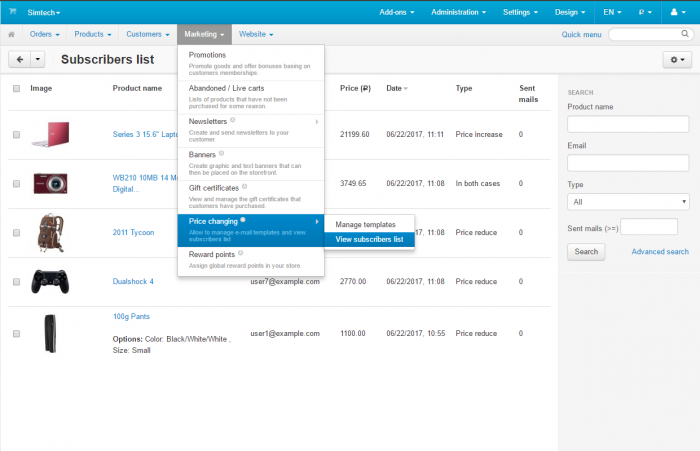This screenshot has width=700, height=451.
Task: Check the Series 3 15.6" Laptop row checkbox
Action: pyautogui.click(x=17, y=134)
